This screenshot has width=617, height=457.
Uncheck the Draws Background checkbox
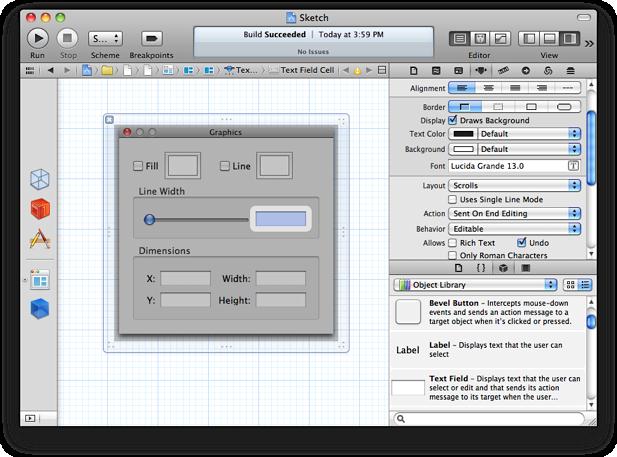pyautogui.click(x=453, y=120)
